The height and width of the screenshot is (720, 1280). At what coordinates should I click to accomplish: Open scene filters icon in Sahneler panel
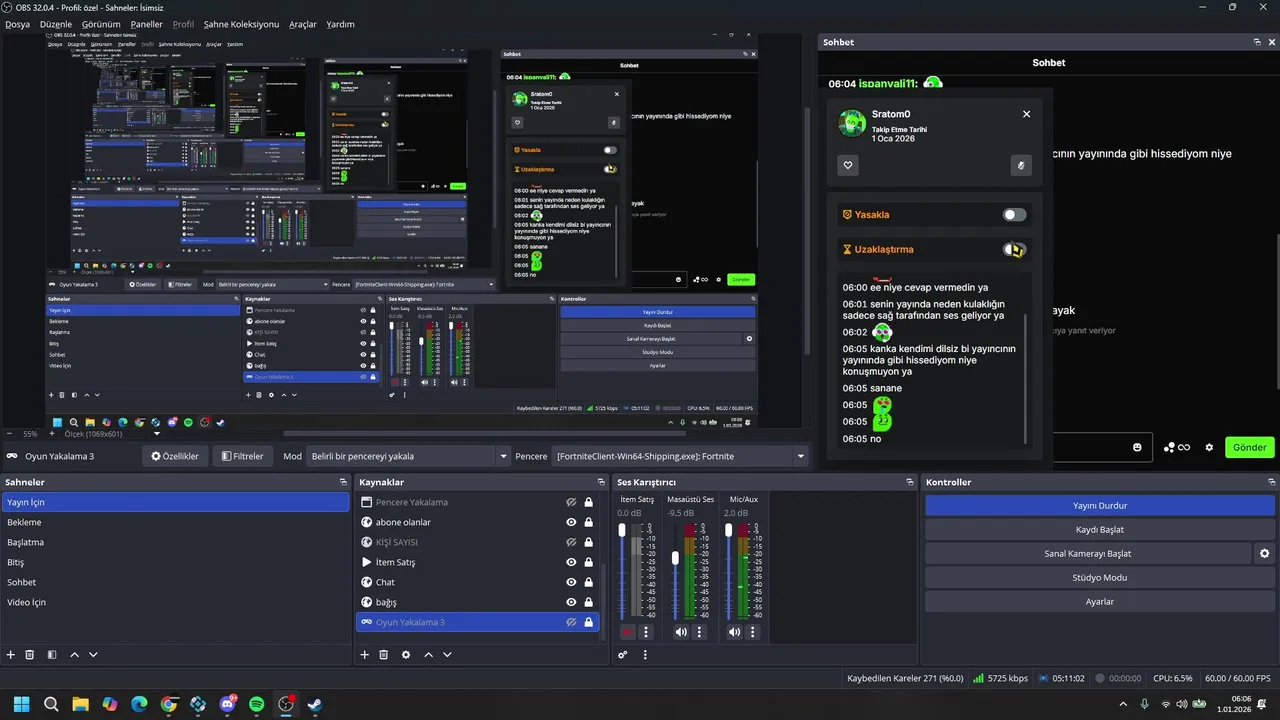pos(52,655)
